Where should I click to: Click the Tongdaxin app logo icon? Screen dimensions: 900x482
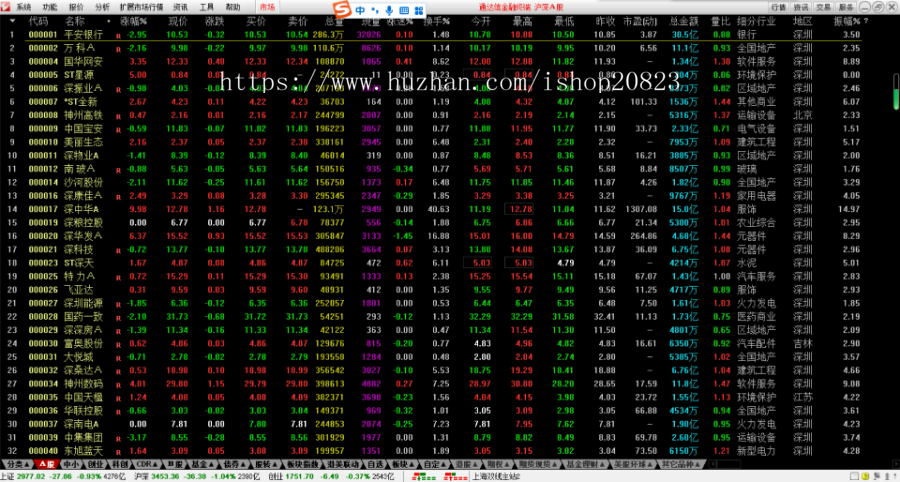tap(7, 7)
